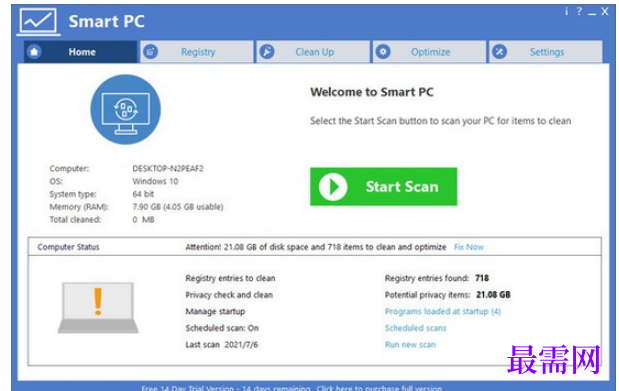Click the 'Total cleaned:' label
This screenshot has height=391, width=619.
(x=75, y=220)
